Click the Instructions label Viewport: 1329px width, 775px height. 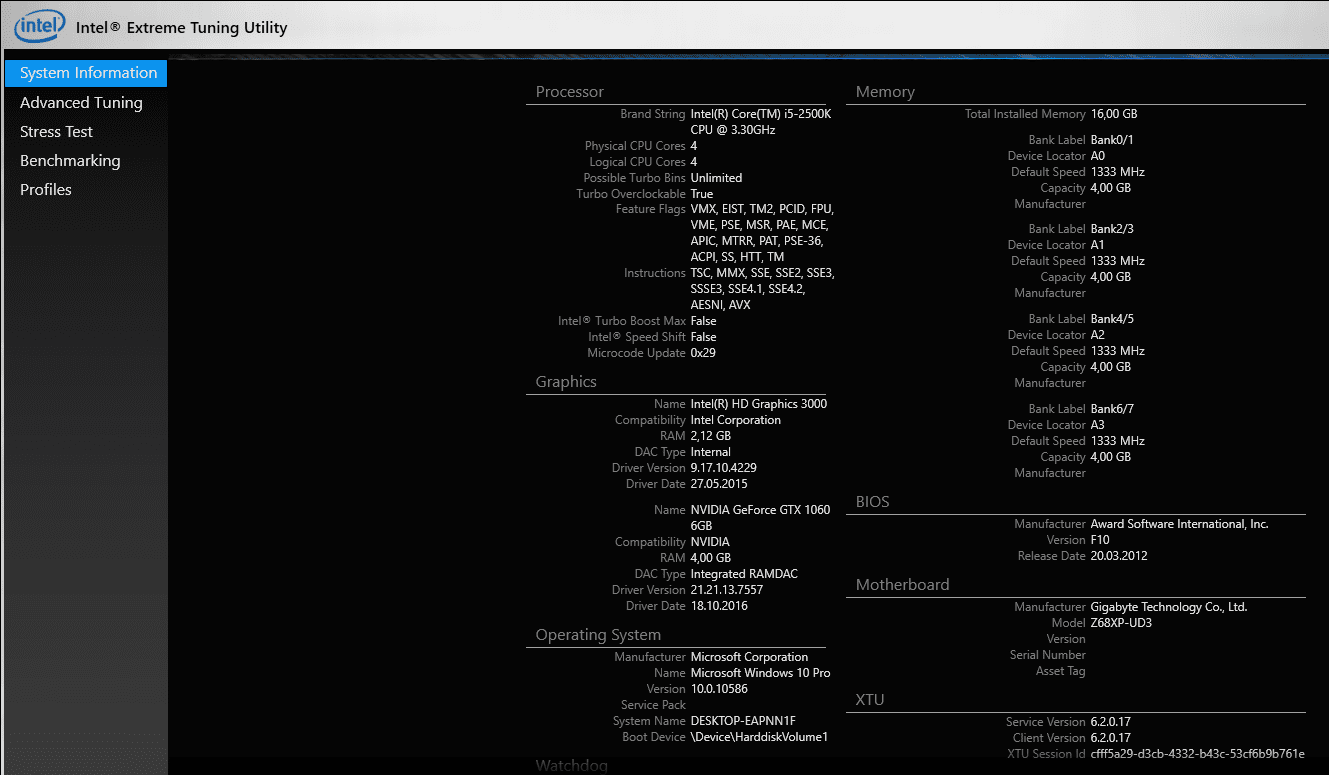[x=655, y=273]
